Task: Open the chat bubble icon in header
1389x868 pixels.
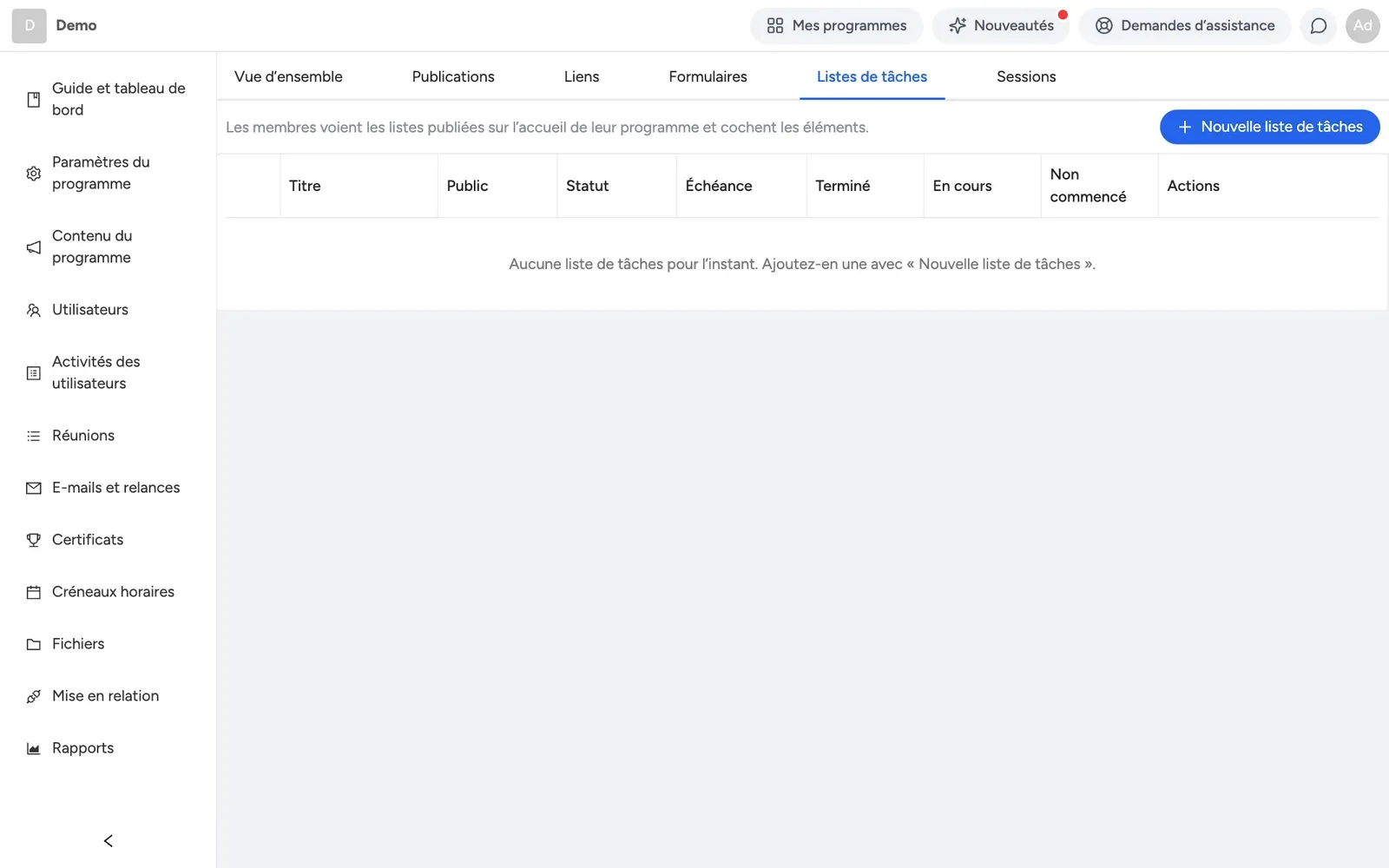Action: [x=1318, y=26]
